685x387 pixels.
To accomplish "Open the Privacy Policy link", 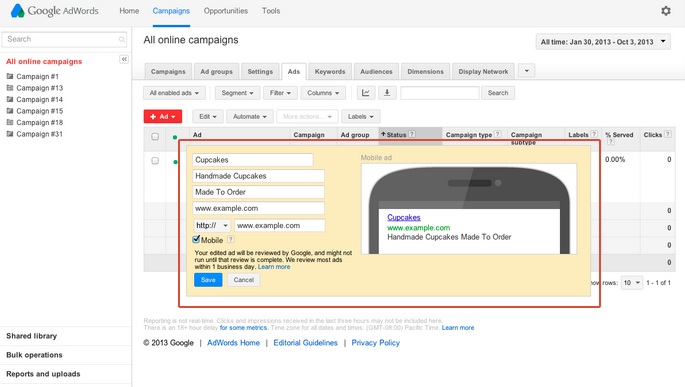I will [375, 343].
